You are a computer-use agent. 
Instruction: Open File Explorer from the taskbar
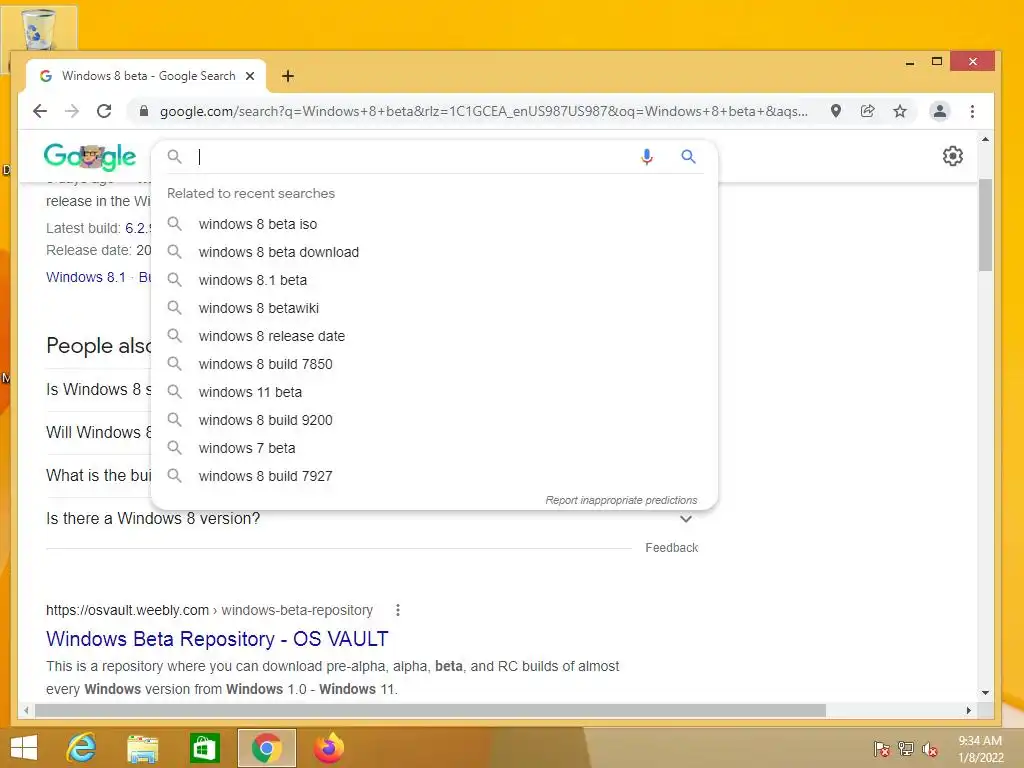click(x=142, y=748)
